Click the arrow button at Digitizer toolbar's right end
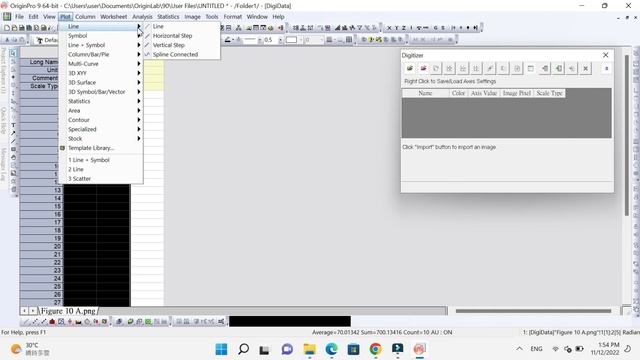Viewport: 640px width, 360px height. (606, 69)
